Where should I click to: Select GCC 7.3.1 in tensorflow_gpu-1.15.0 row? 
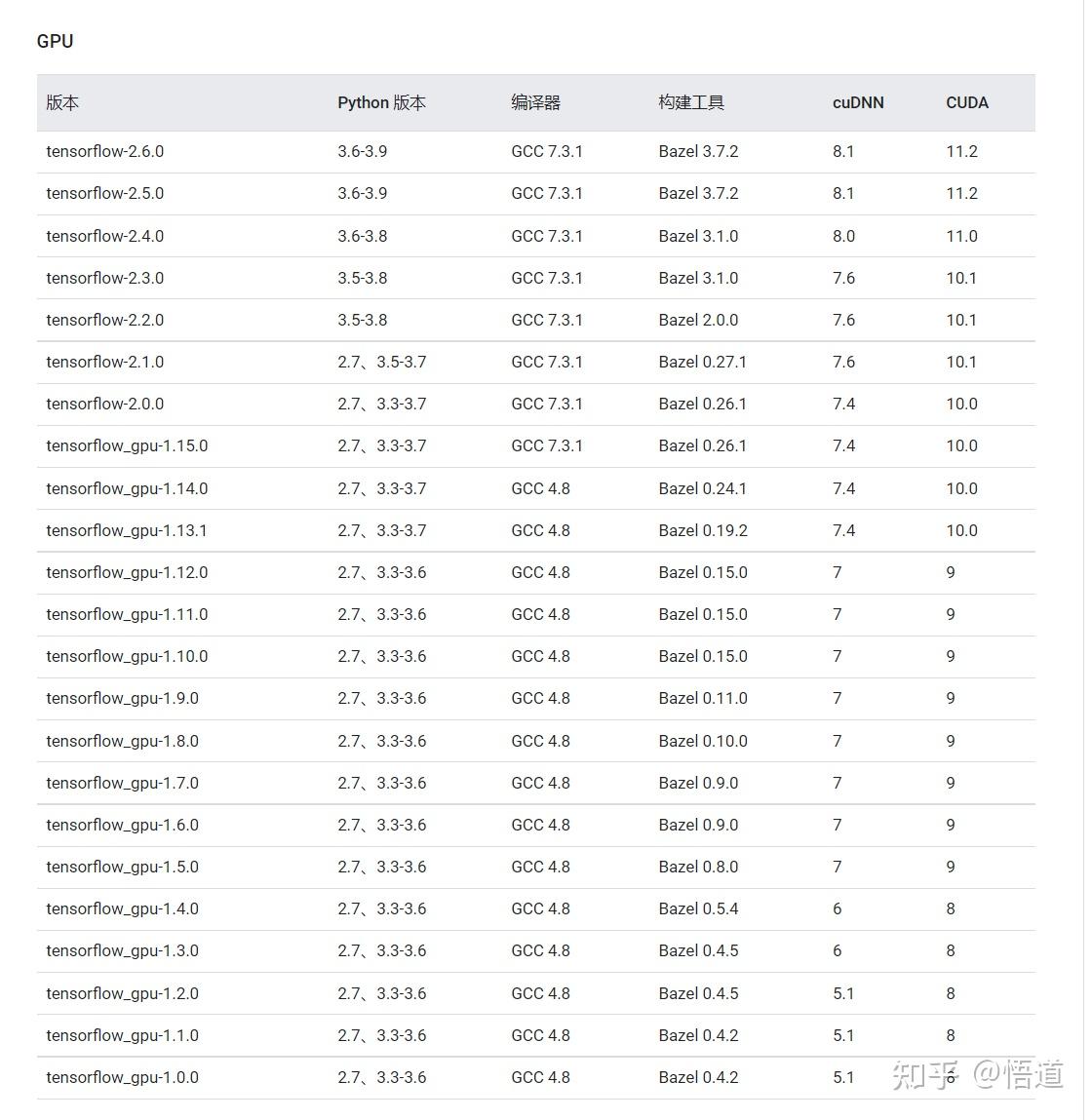[547, 446]
